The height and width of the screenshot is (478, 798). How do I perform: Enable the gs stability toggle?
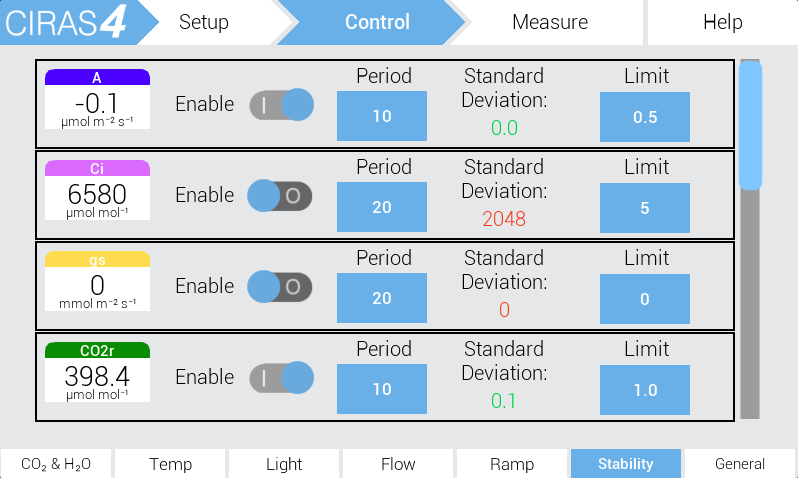(x=280, y=287)
